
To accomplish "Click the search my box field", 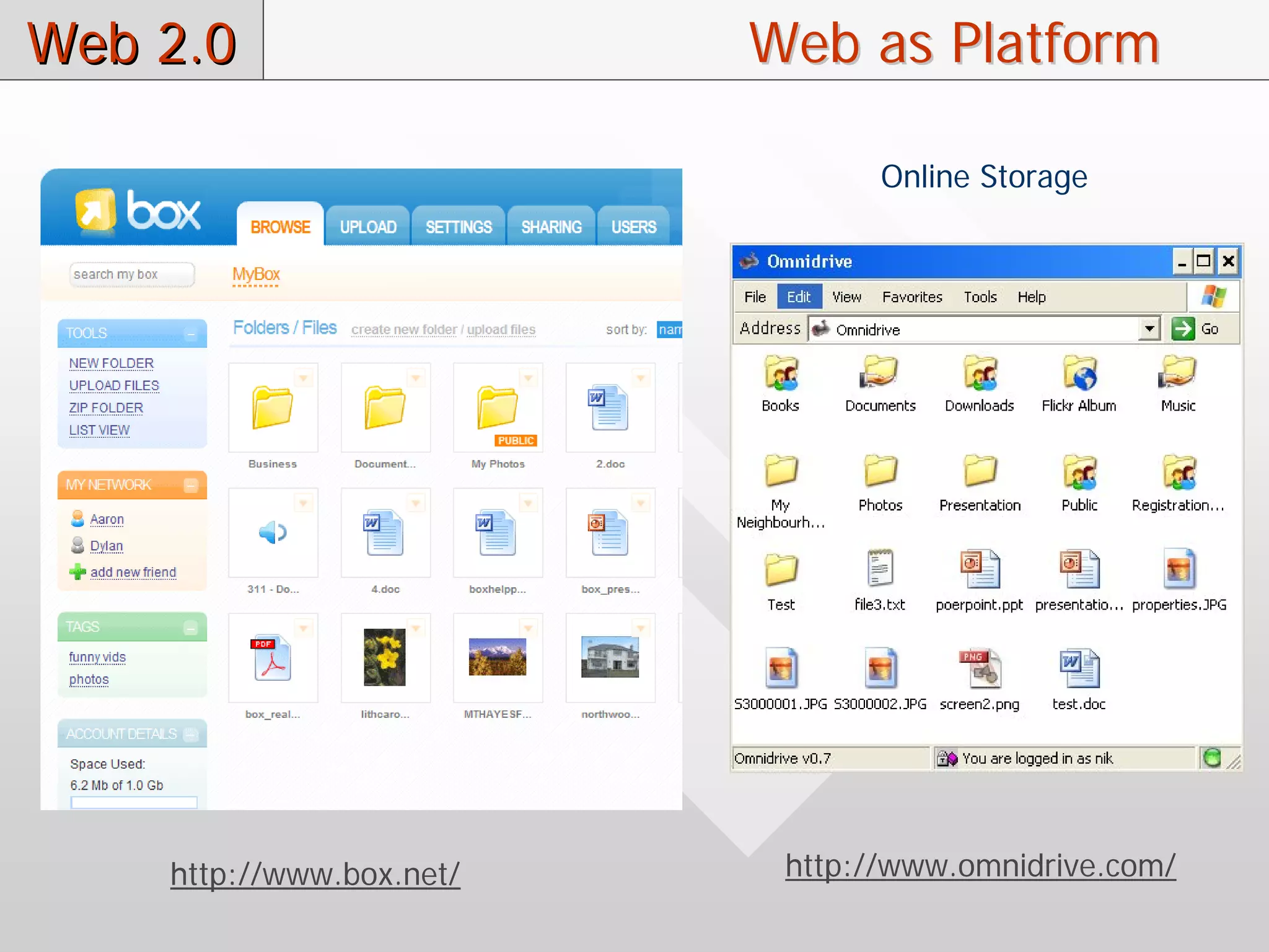I will point(131,274).
